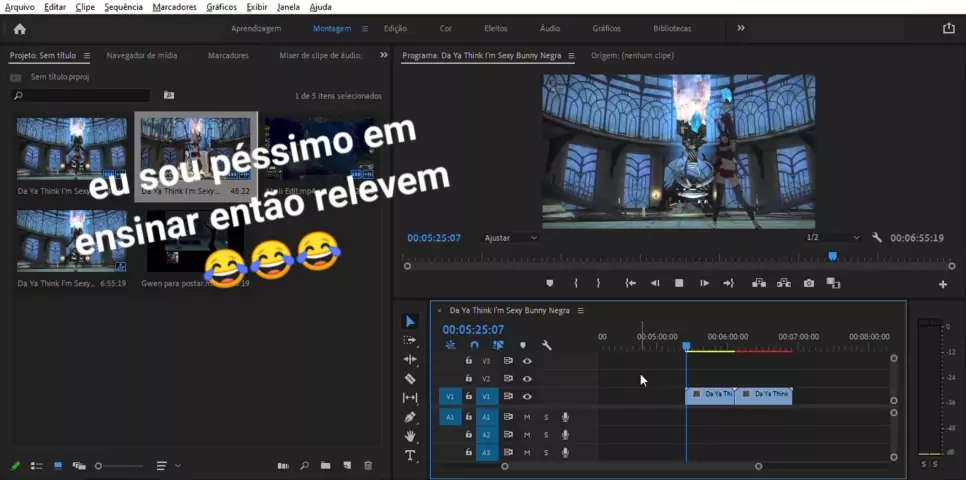Open the Sequência menu

click(123, 7)
